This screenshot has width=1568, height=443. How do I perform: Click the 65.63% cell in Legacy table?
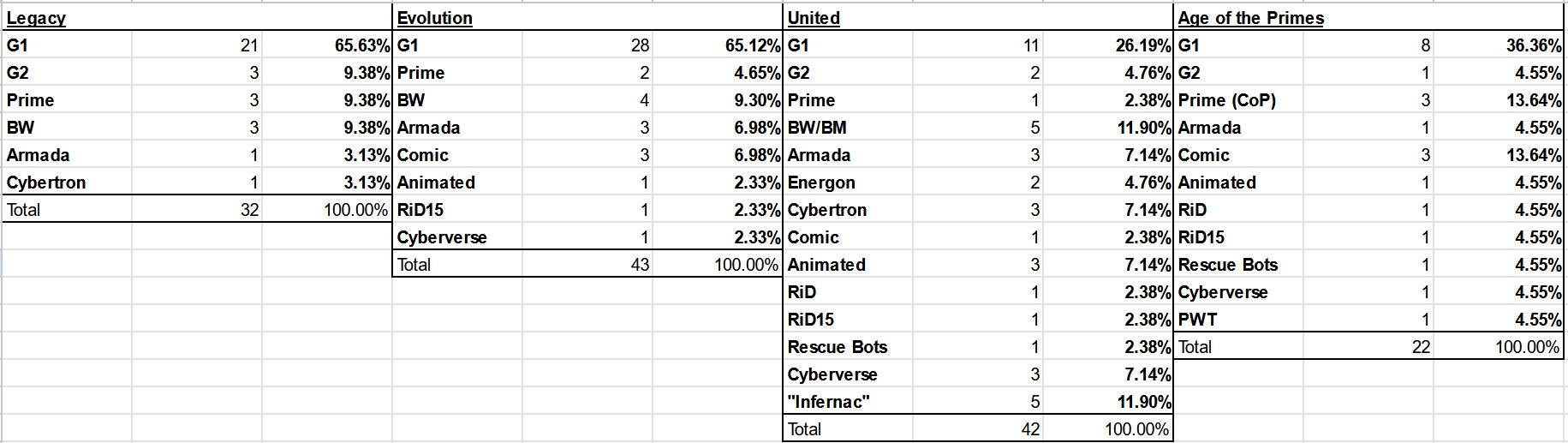[362, 45]
